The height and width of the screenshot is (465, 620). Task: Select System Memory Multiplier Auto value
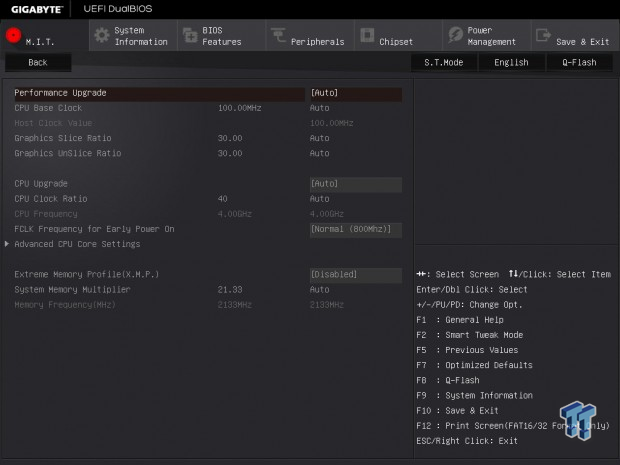pyautogui.click(x=319, y=289)
